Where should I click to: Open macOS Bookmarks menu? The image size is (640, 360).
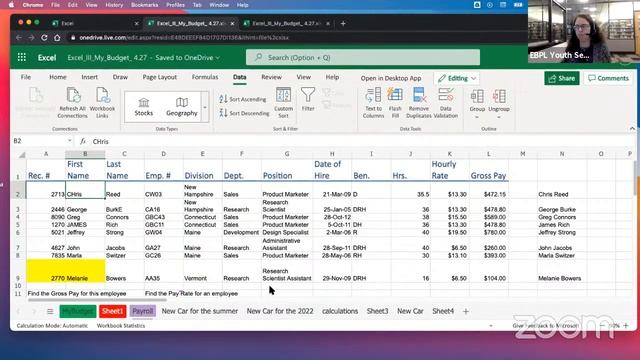pyautogui.click(x=144, y=5)
